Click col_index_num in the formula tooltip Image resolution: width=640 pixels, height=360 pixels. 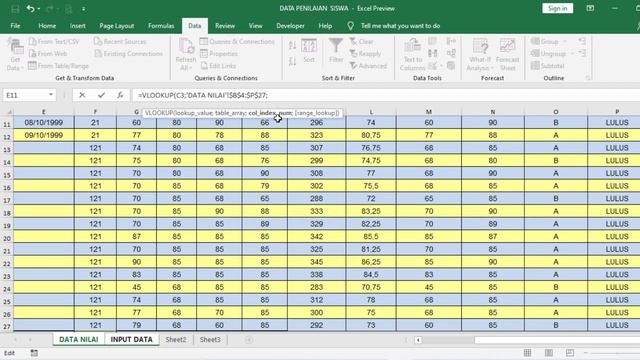(270, 113)
